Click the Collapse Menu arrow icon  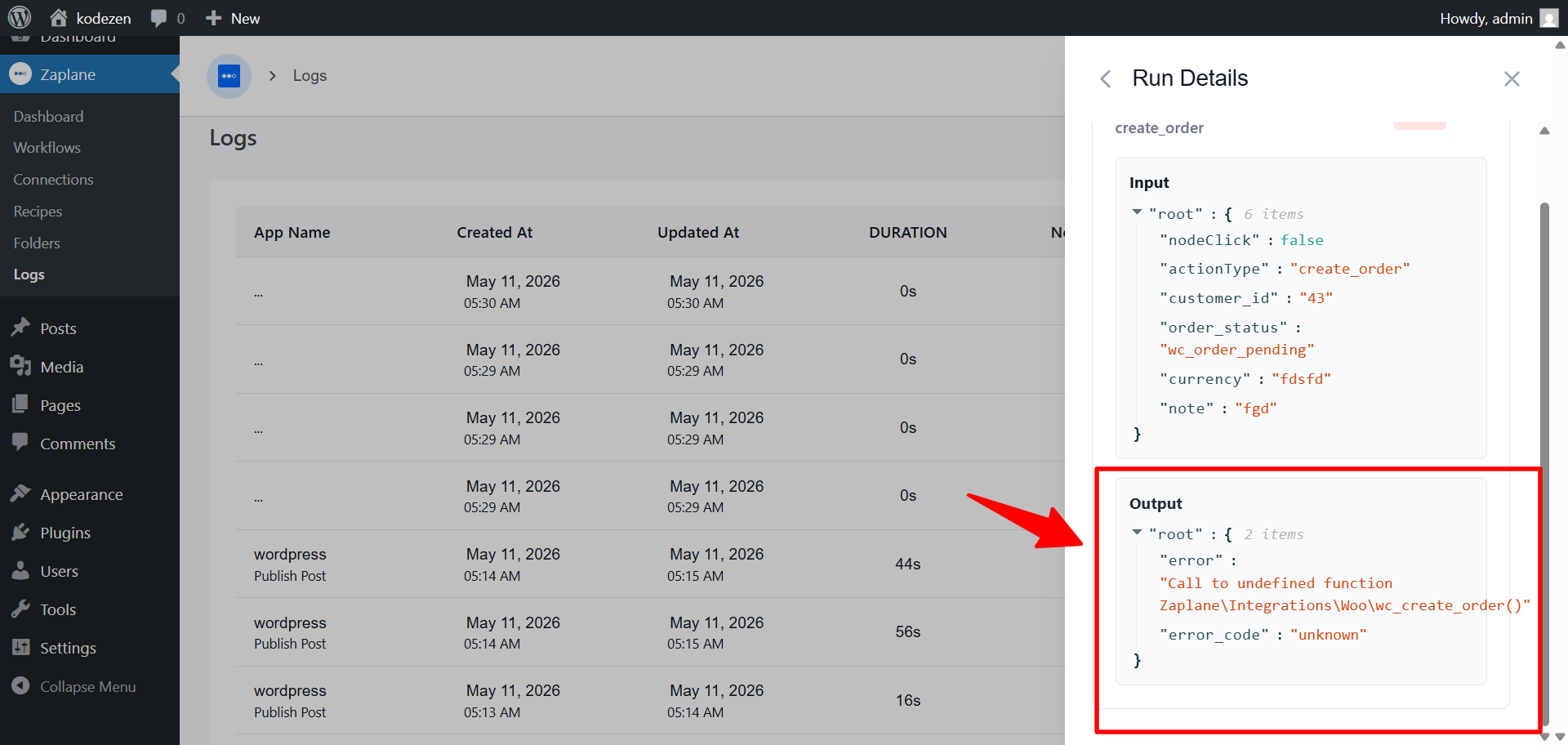pyautogui.click(x=20, y=686)
